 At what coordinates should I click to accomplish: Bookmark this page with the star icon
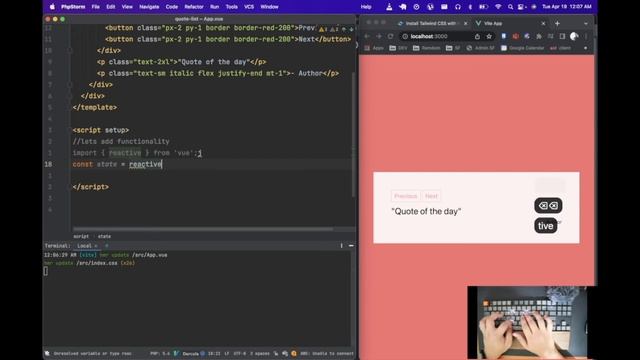pos(489,36)
